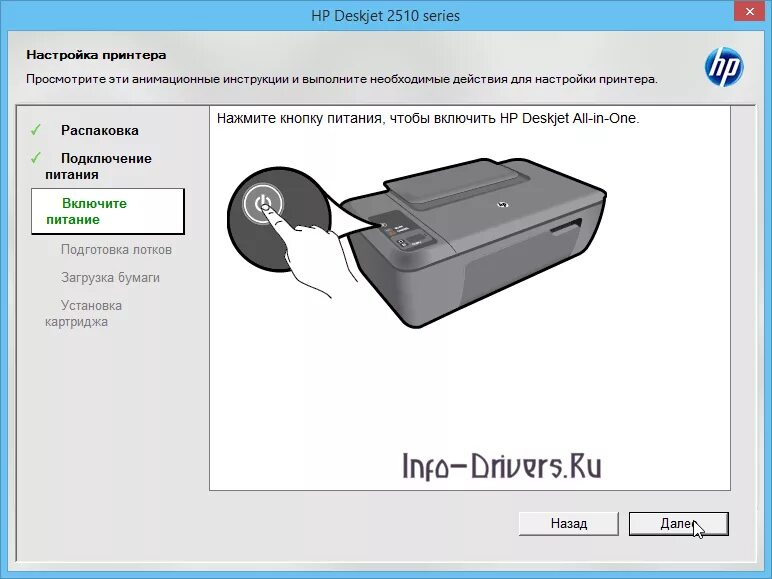This screenshot has height=579, width=772.
Task: Click the window title HP Deskjet 2510 series
Action: pyautogui.click(x=386, y=16)
